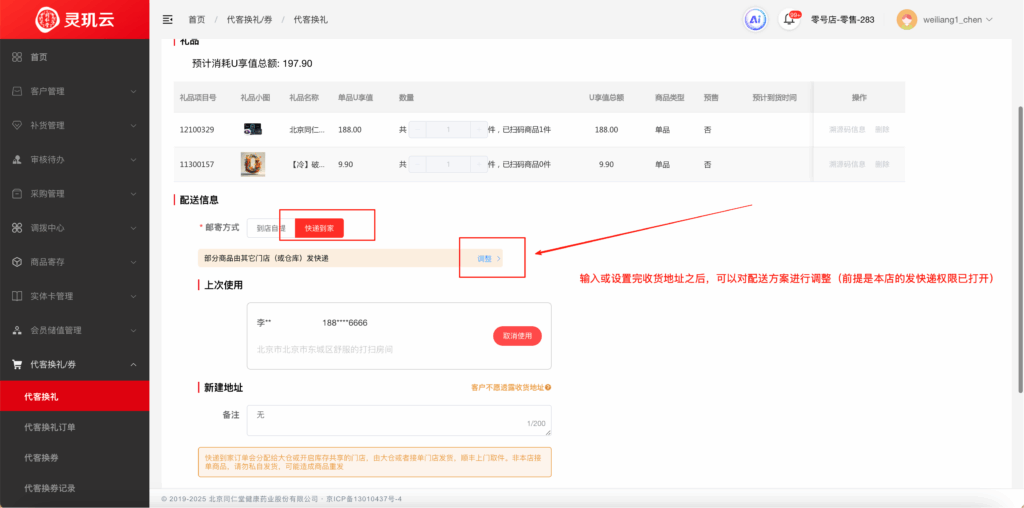Collapse the sidebar with the hamburger icon

167,19
